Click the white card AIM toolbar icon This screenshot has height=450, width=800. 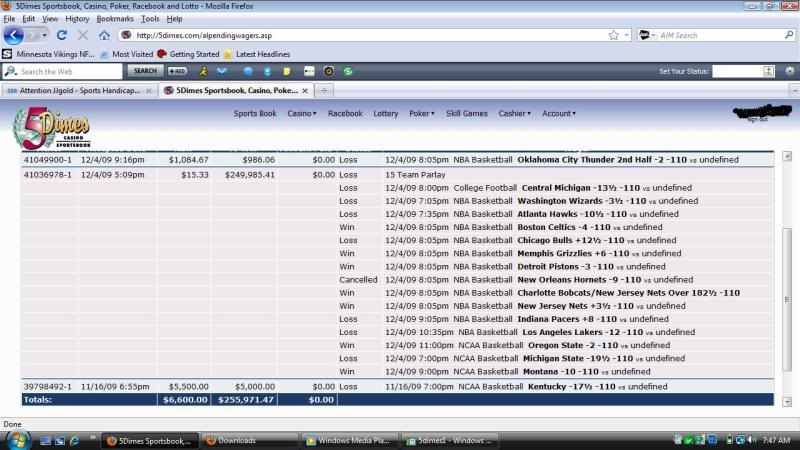309,71
